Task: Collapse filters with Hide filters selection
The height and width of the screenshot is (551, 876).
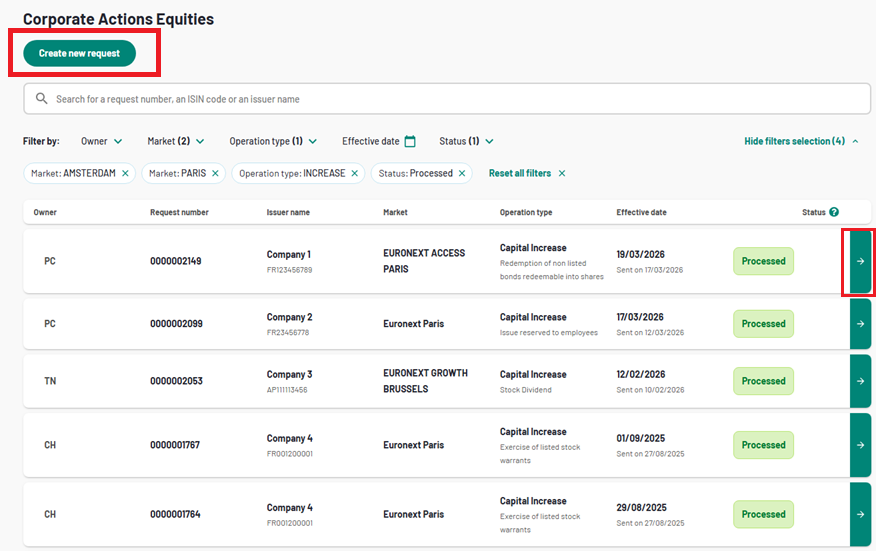Action: point(801,141)
